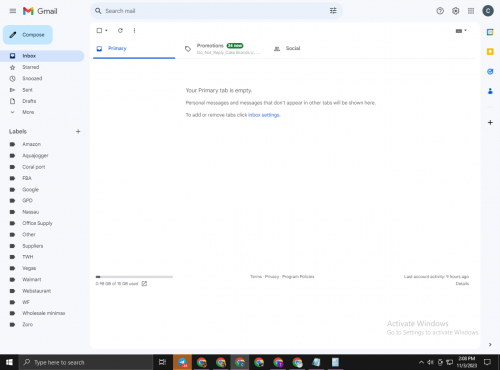The image size is (500, 370).
Task: Open account activity Details link
Action: point(462,284)
